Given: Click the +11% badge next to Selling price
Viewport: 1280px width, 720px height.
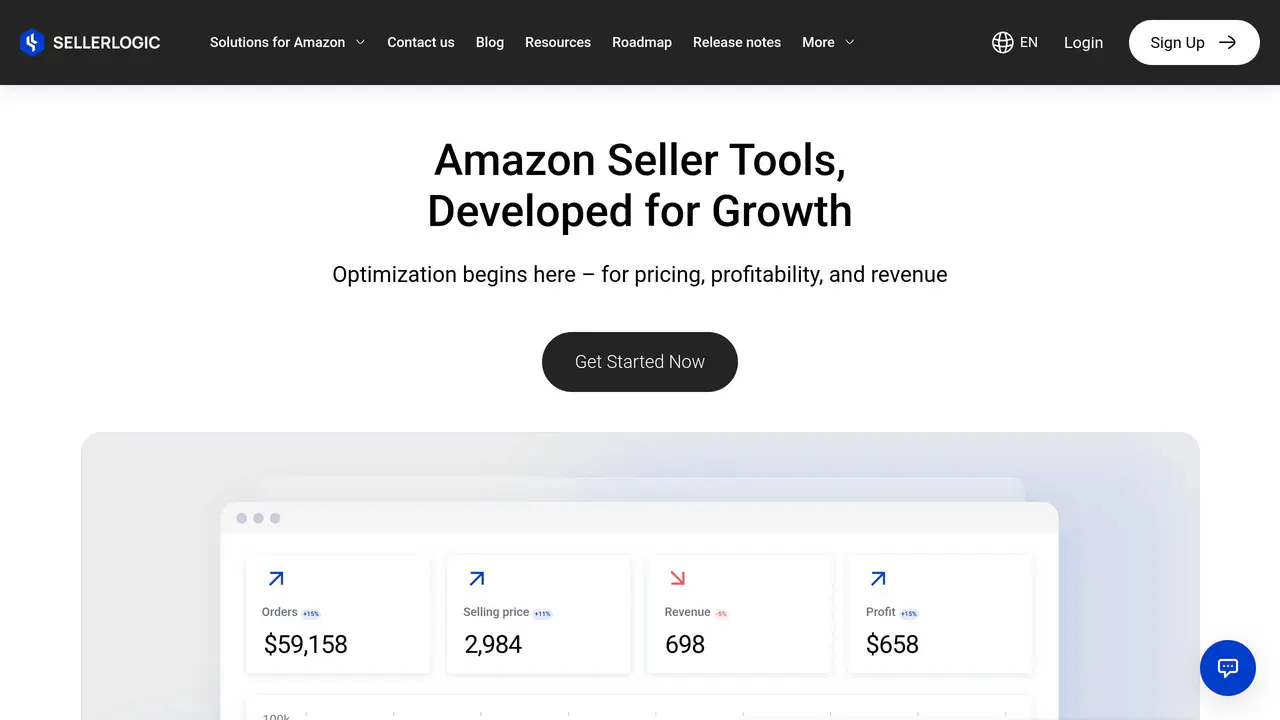Looking at the screenshot, I should click(542, 614).
